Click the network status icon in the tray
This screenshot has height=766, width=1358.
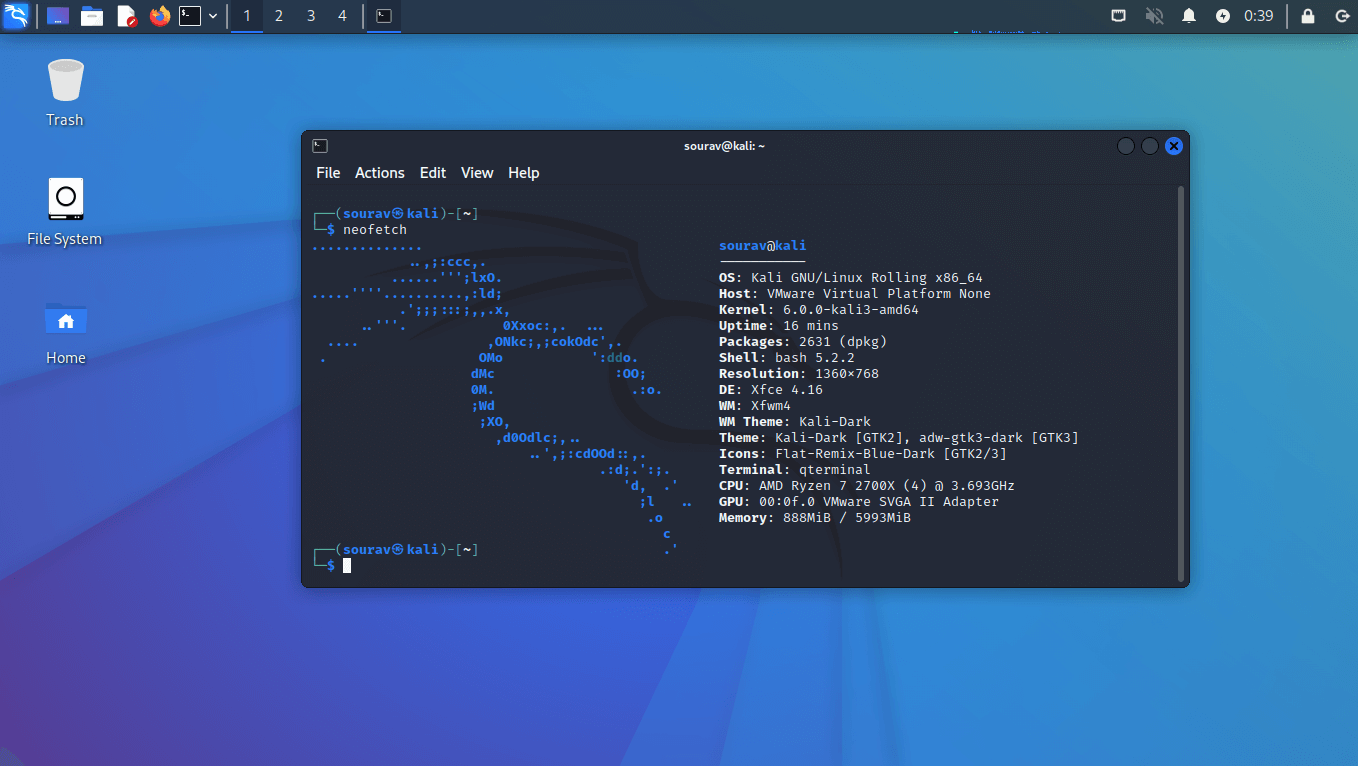tap(1118, 16)
